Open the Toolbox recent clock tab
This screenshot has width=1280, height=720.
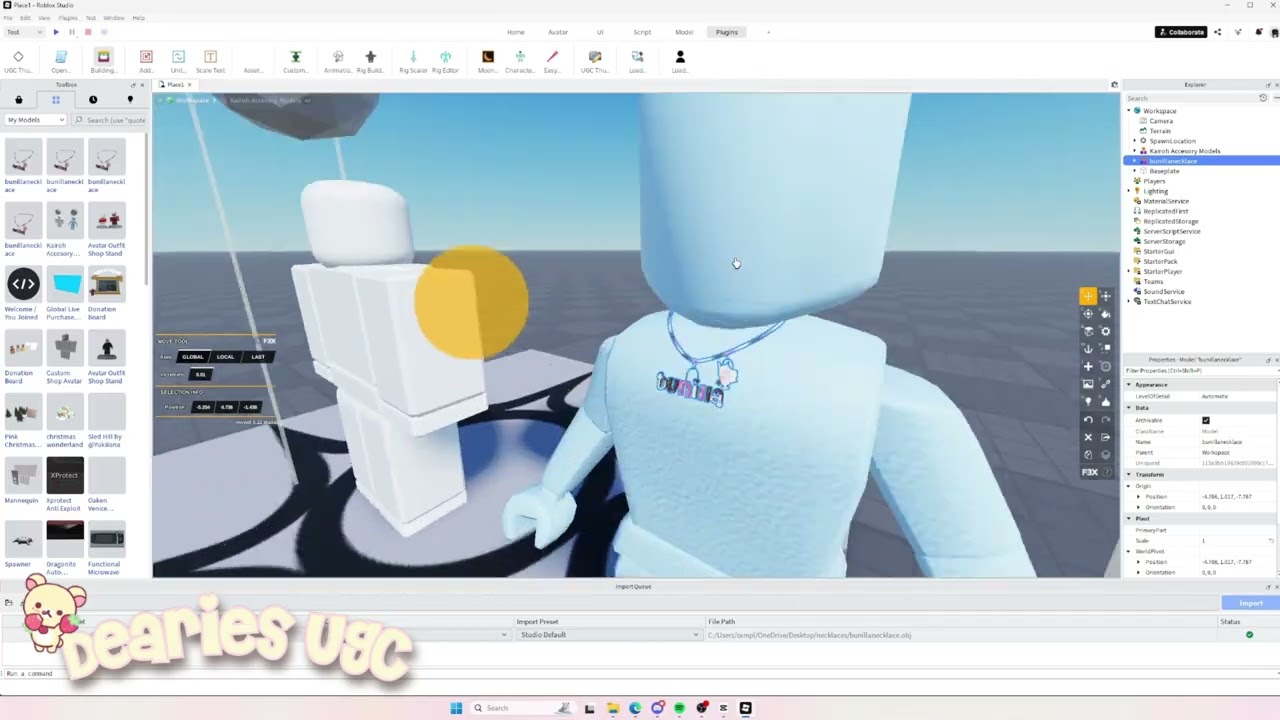[93, 100]
